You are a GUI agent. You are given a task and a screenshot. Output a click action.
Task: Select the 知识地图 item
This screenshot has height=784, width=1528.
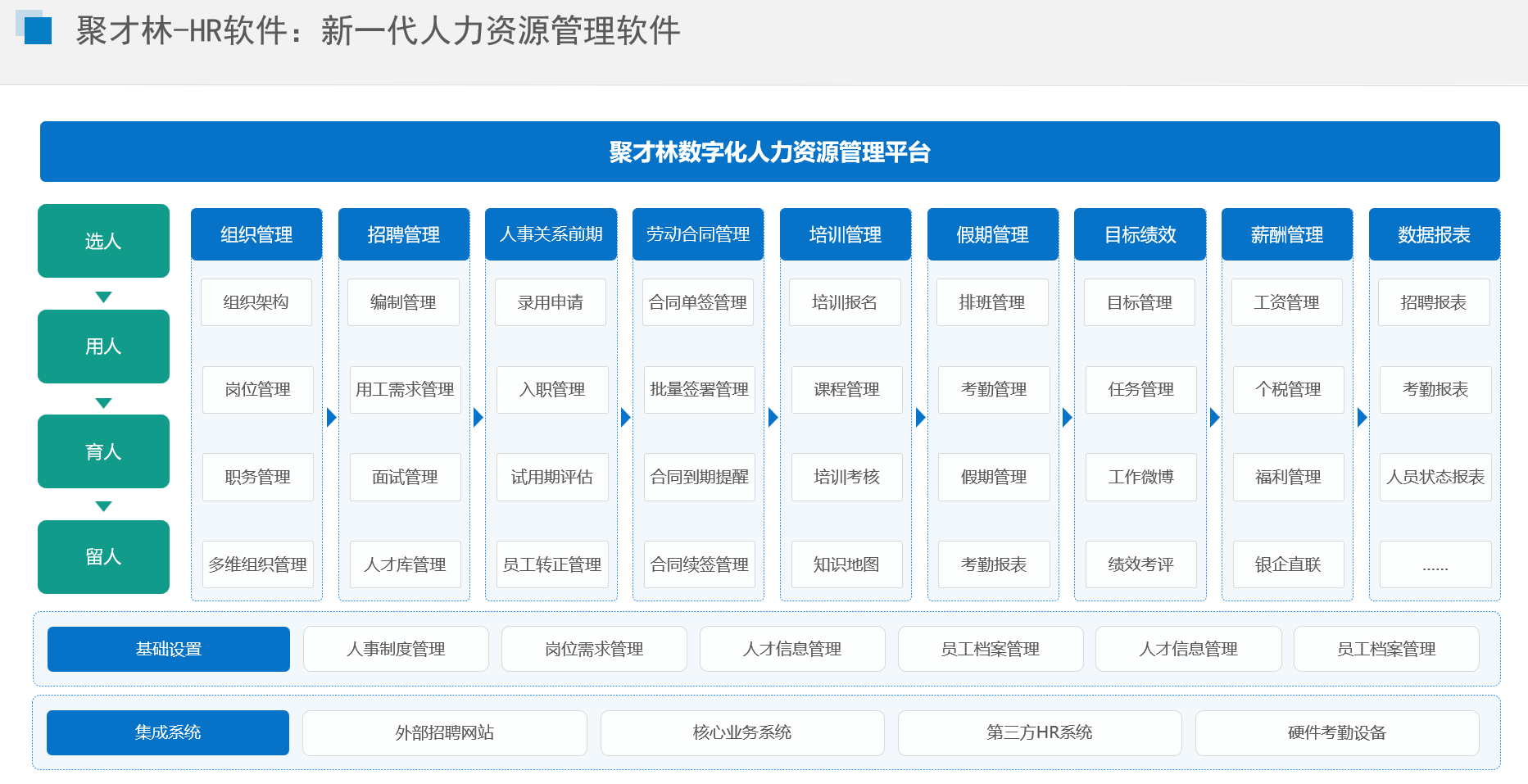[x=847, y=564]
